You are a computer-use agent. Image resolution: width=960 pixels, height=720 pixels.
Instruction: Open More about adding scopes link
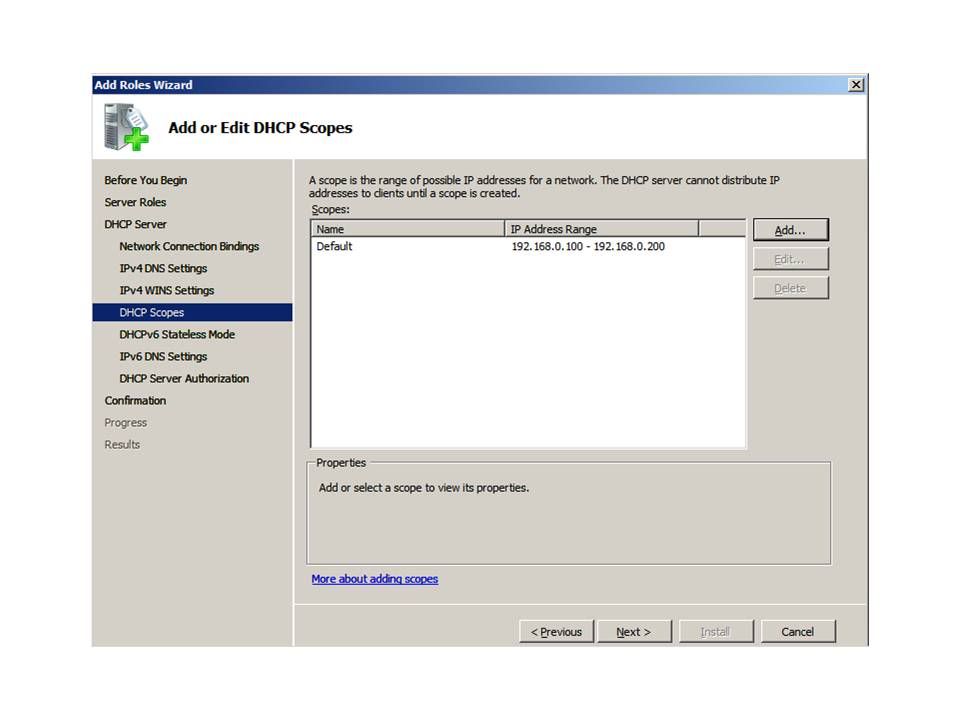375,579
